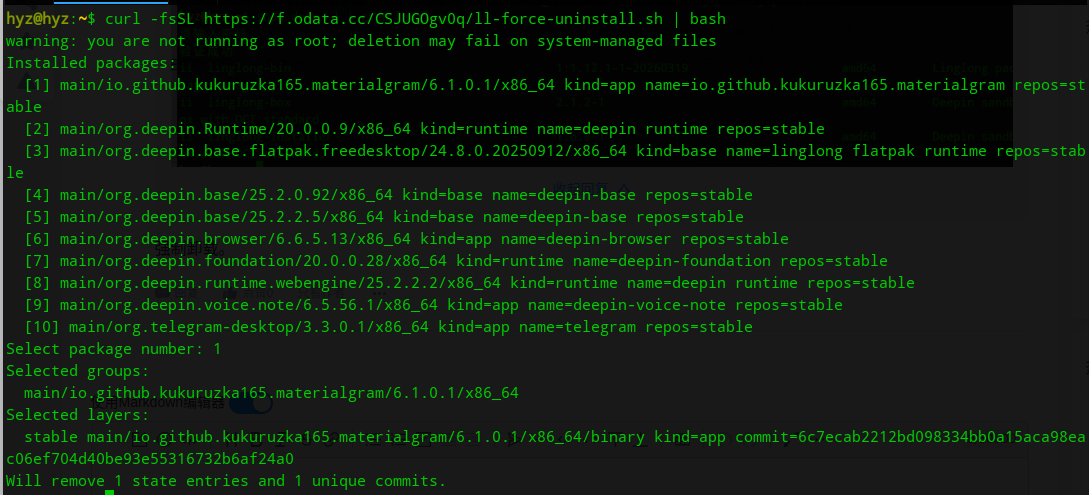
Task: Click the "Select package number: 1" line
Action: [x=113, y=349]
